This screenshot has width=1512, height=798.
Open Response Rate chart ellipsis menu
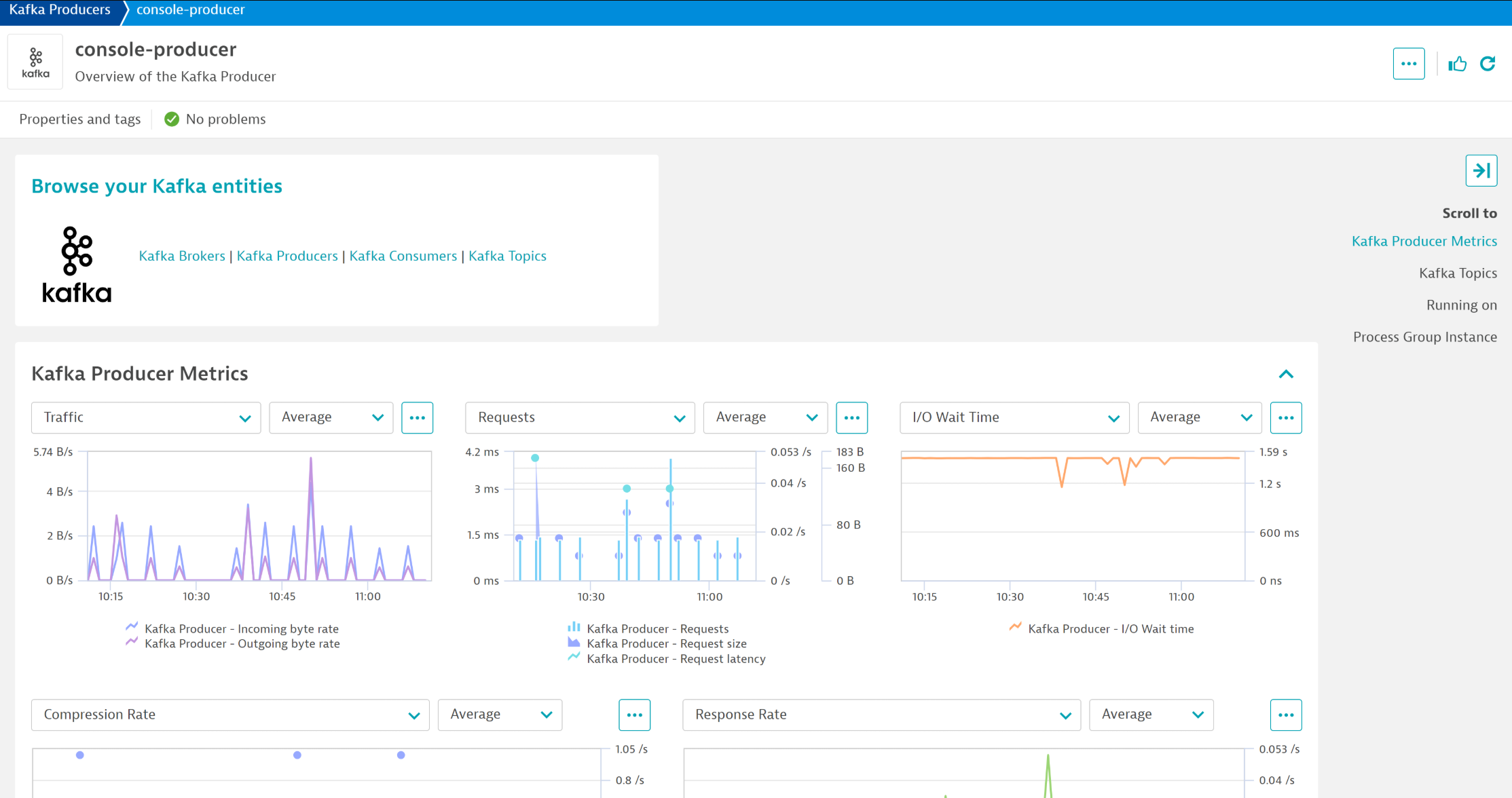point(1286,715)
